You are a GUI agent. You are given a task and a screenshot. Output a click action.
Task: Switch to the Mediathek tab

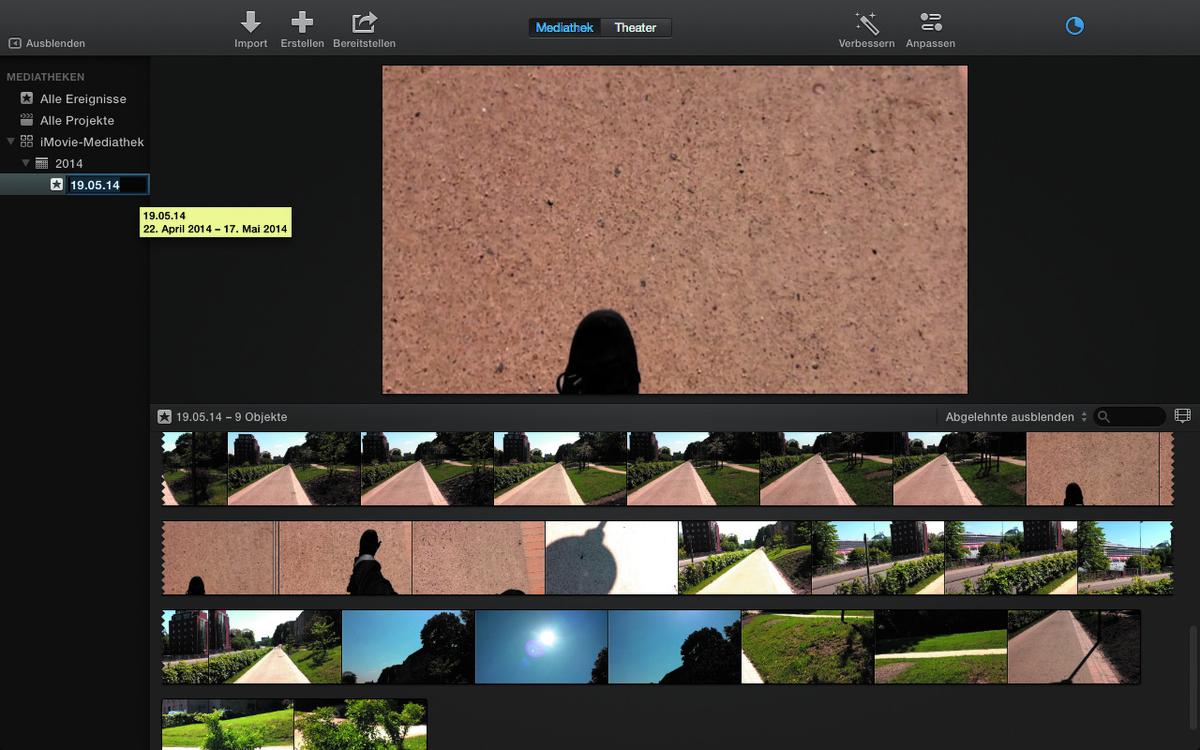click(x=565, y=28)
